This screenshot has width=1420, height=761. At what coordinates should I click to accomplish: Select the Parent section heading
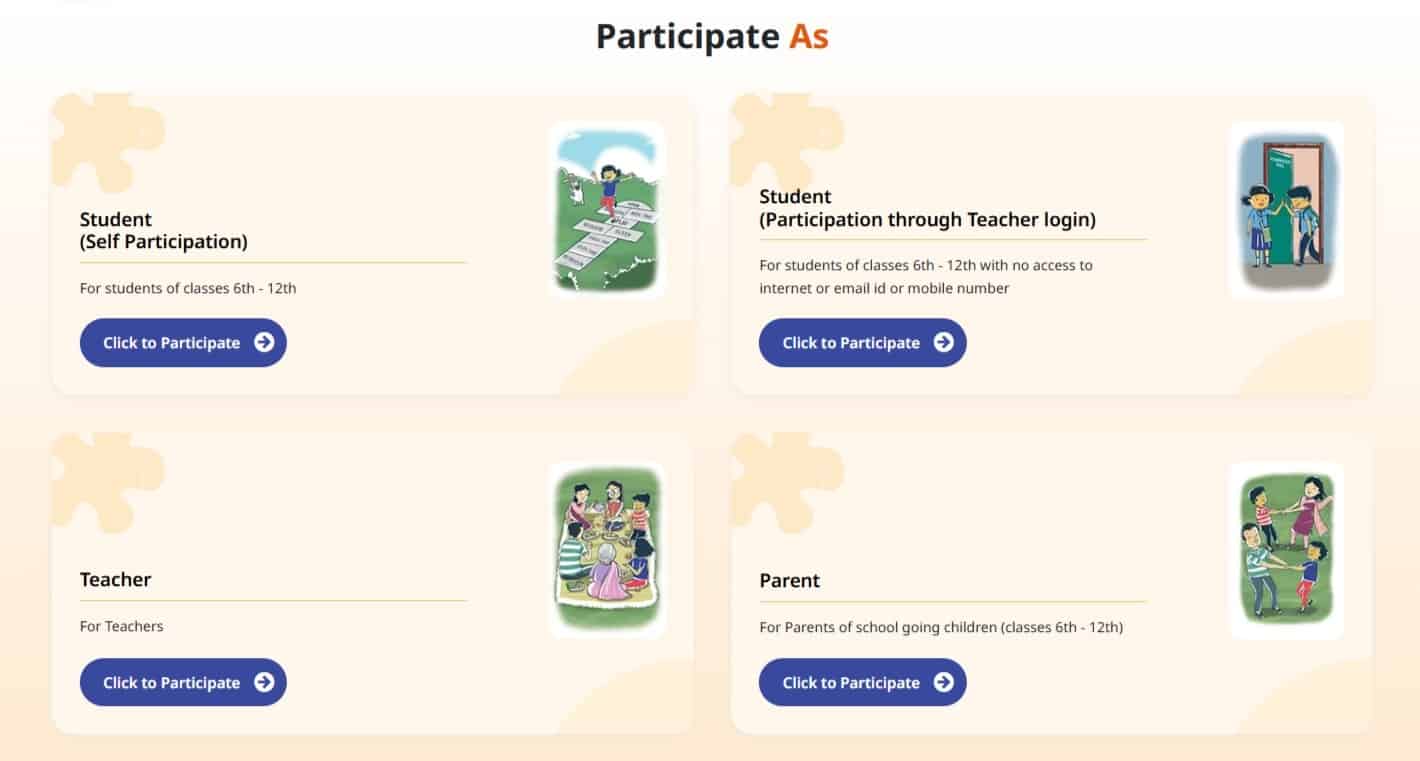pyautogui.click(x=790, y=580)
